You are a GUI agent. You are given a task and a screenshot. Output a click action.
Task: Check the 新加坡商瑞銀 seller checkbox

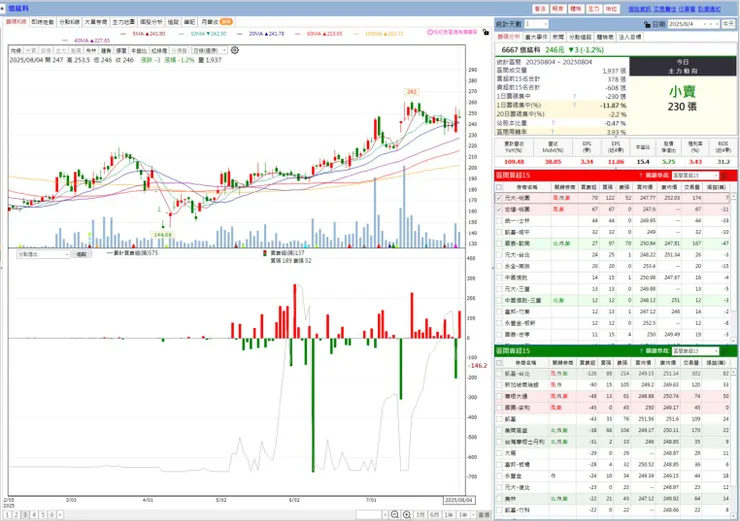(x=499, y=385)
